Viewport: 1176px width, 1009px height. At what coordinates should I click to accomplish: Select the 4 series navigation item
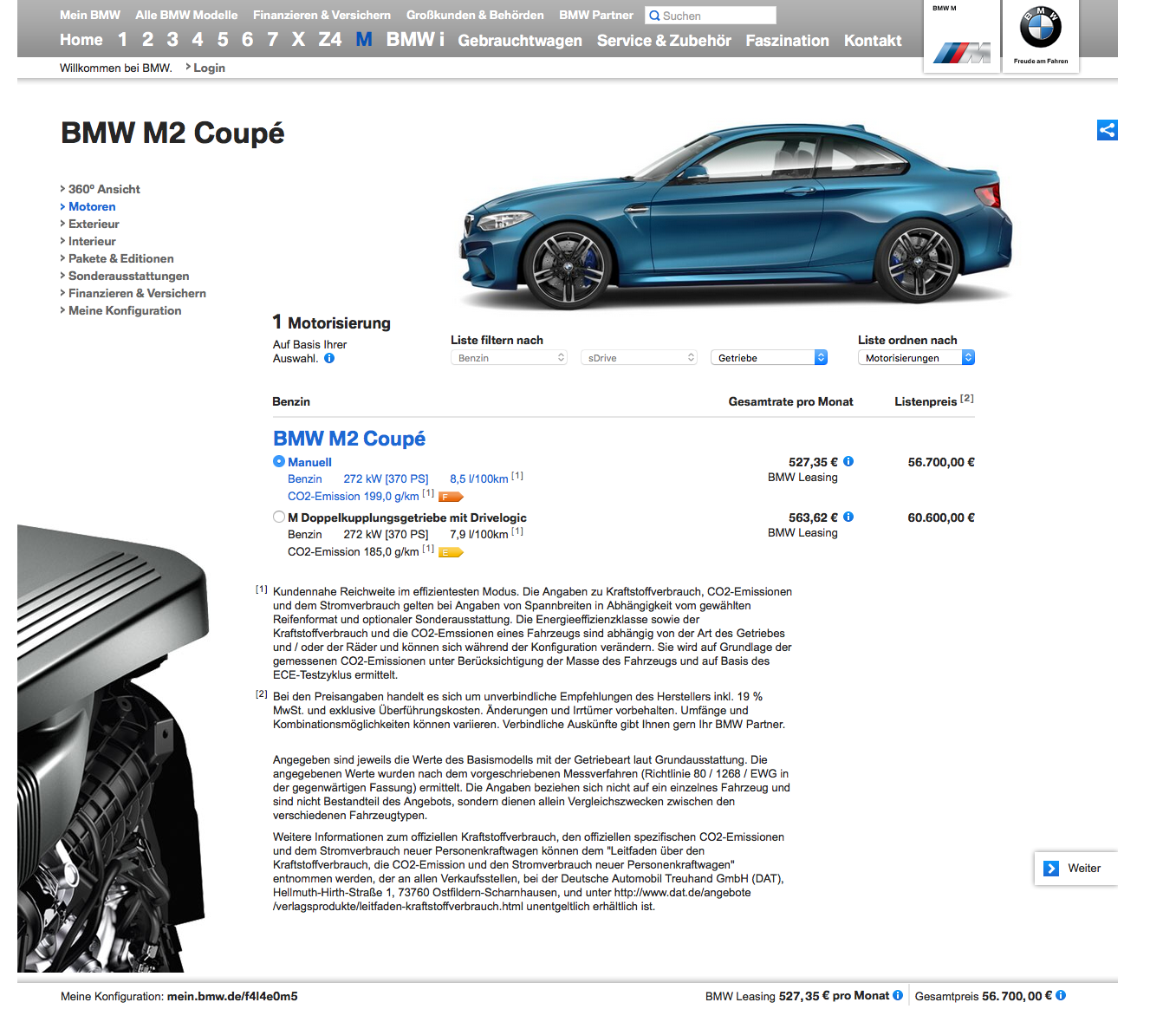coord(198,40)
